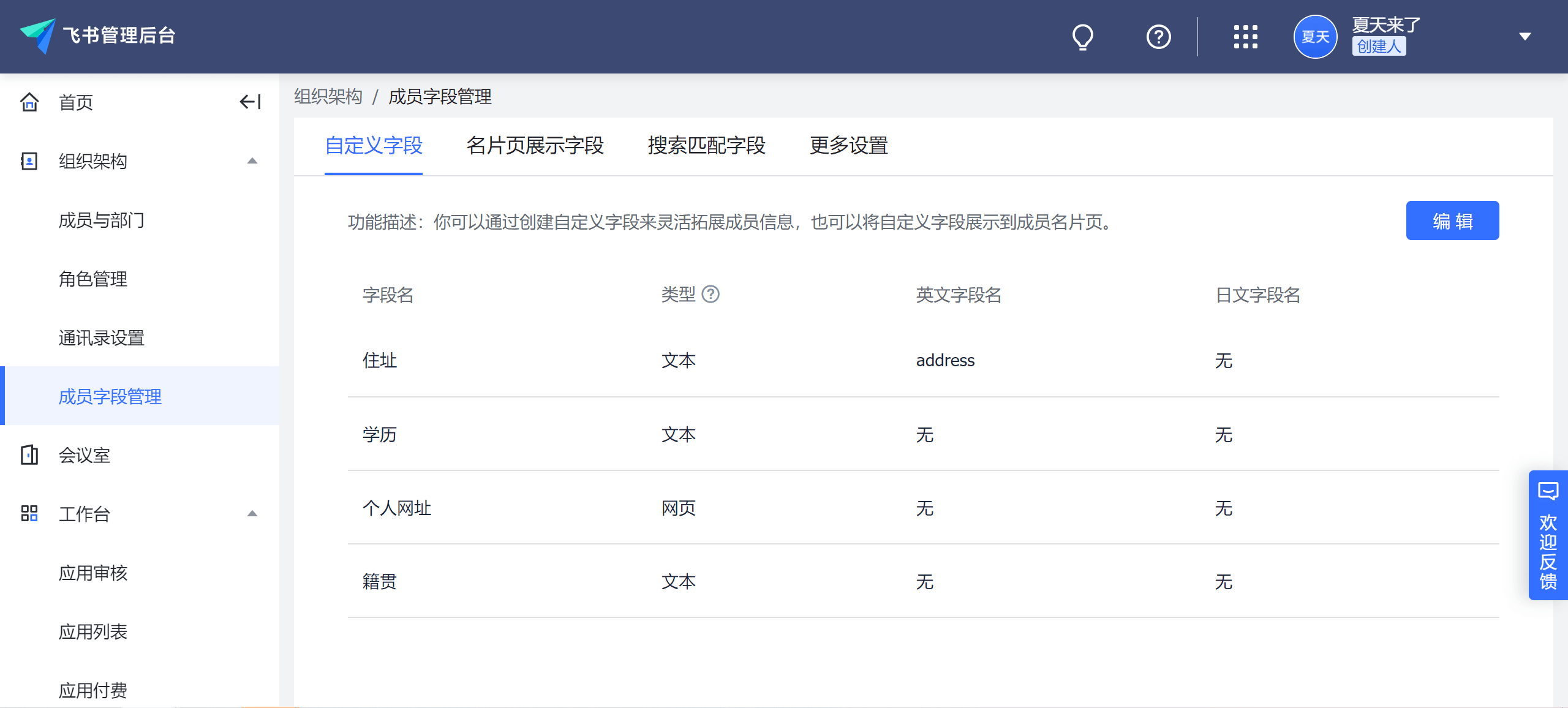Click the 首页 home icon
The width and height of the screenshot is (1568, 708).
(29, 102)
